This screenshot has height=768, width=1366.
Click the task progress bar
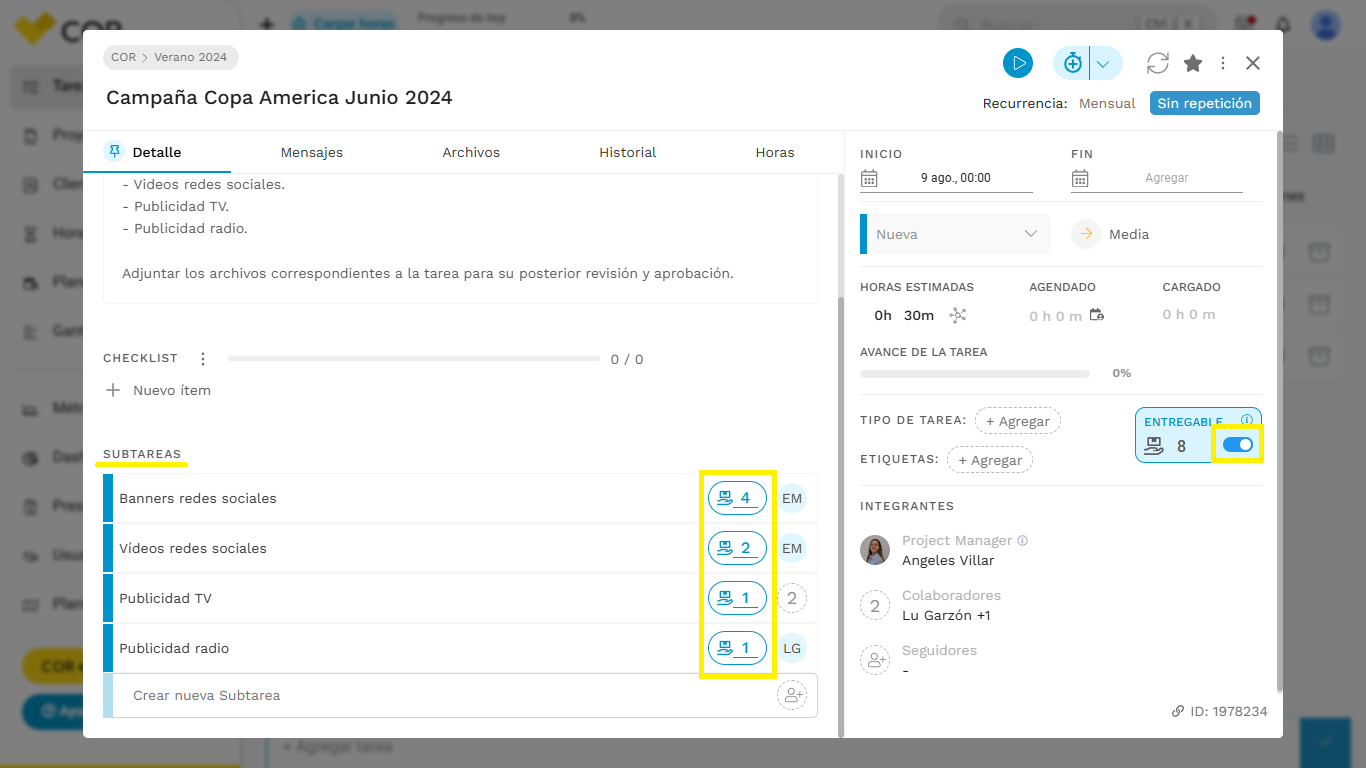975,373
